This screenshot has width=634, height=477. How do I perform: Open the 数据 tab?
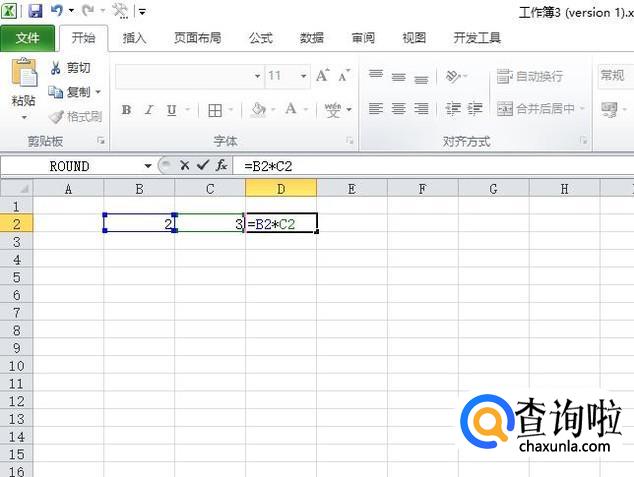pyautogui.click(x=312, y=38)
